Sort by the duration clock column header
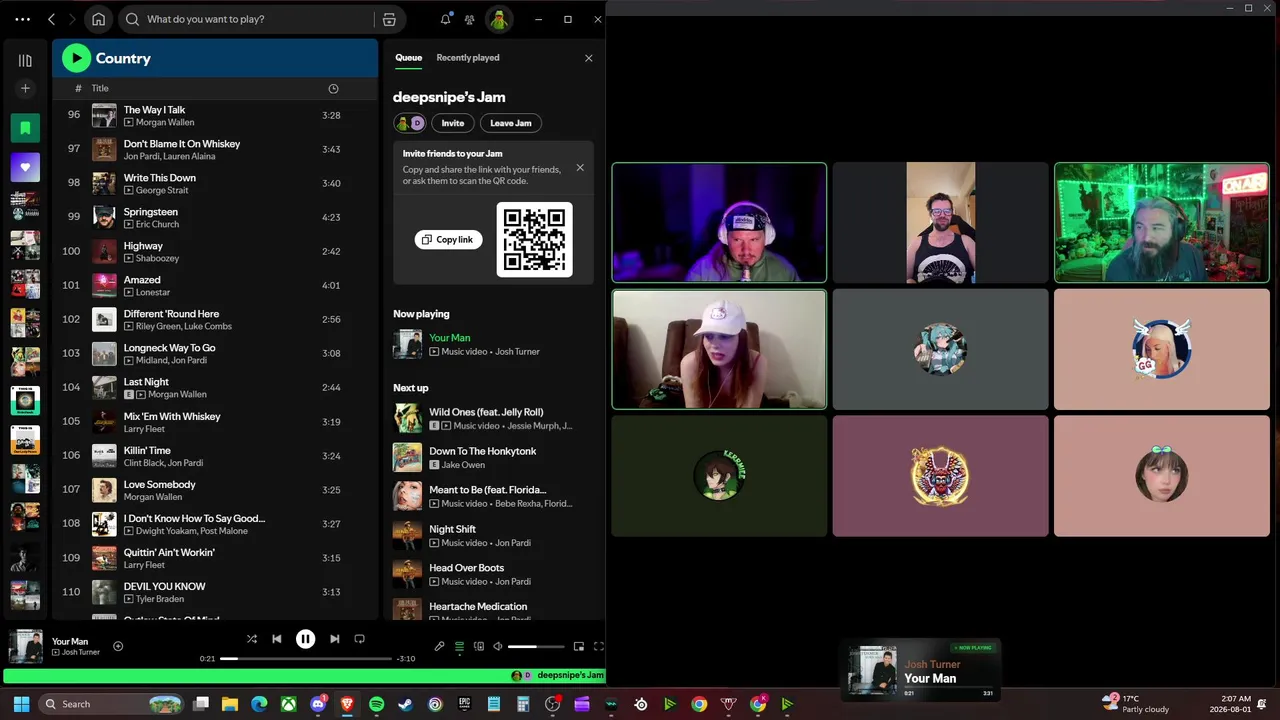Image resolution: width=1280 pixels, height=720 pixels. click(x=333, y=88)
